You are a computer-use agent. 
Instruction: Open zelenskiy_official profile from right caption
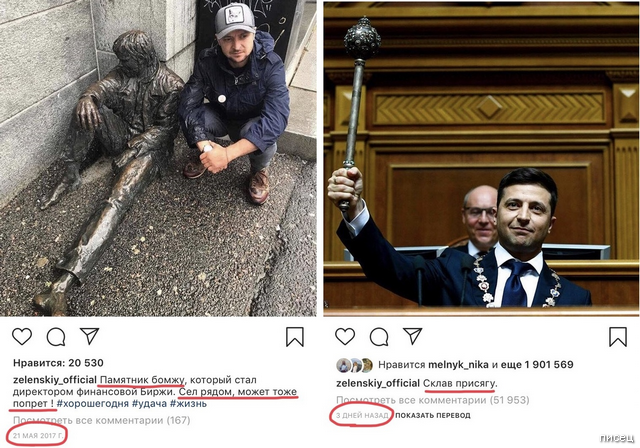[x=378, y=384]
